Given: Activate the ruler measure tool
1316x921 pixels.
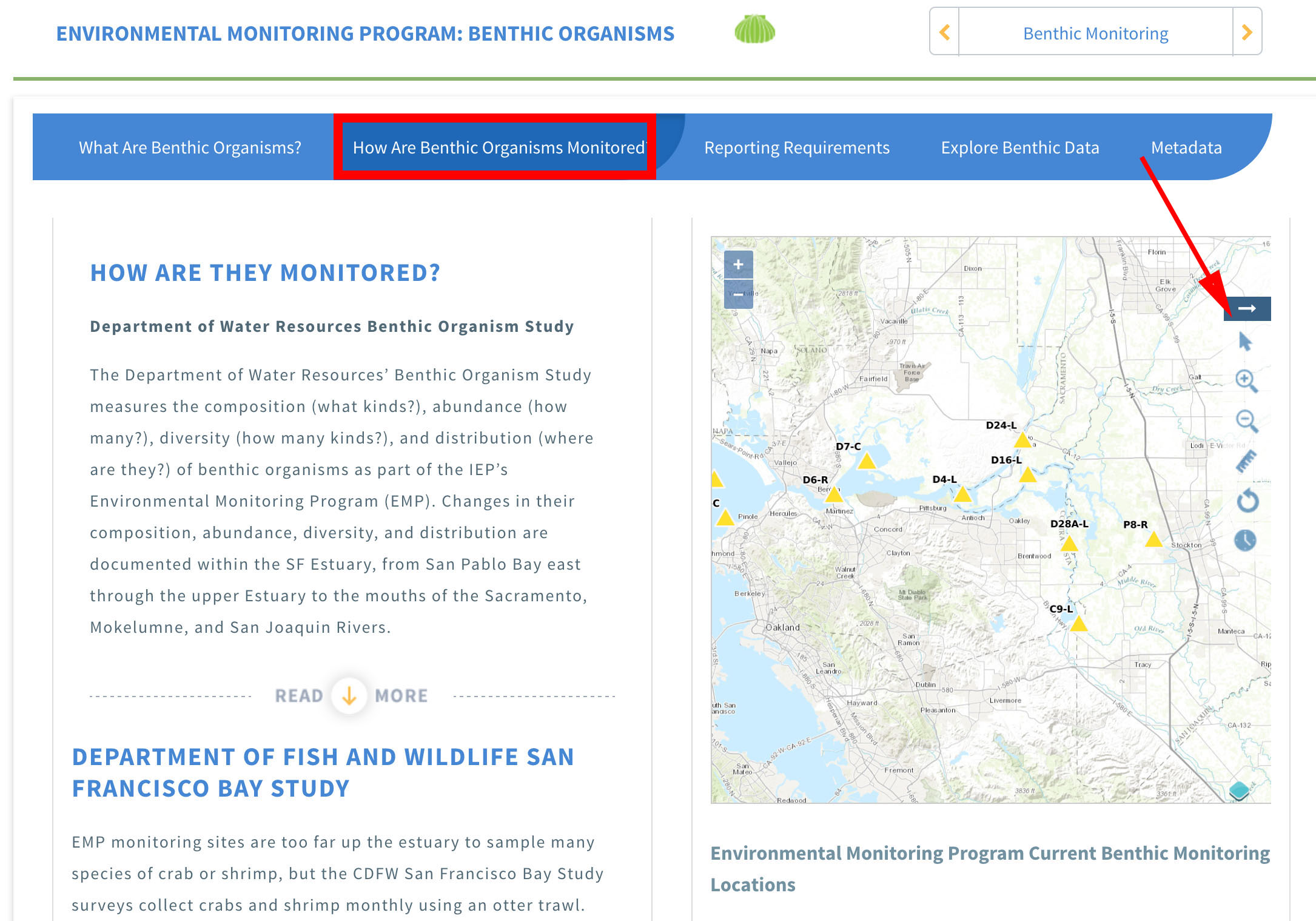Looking at the screenshot, I should point(1246,461).
